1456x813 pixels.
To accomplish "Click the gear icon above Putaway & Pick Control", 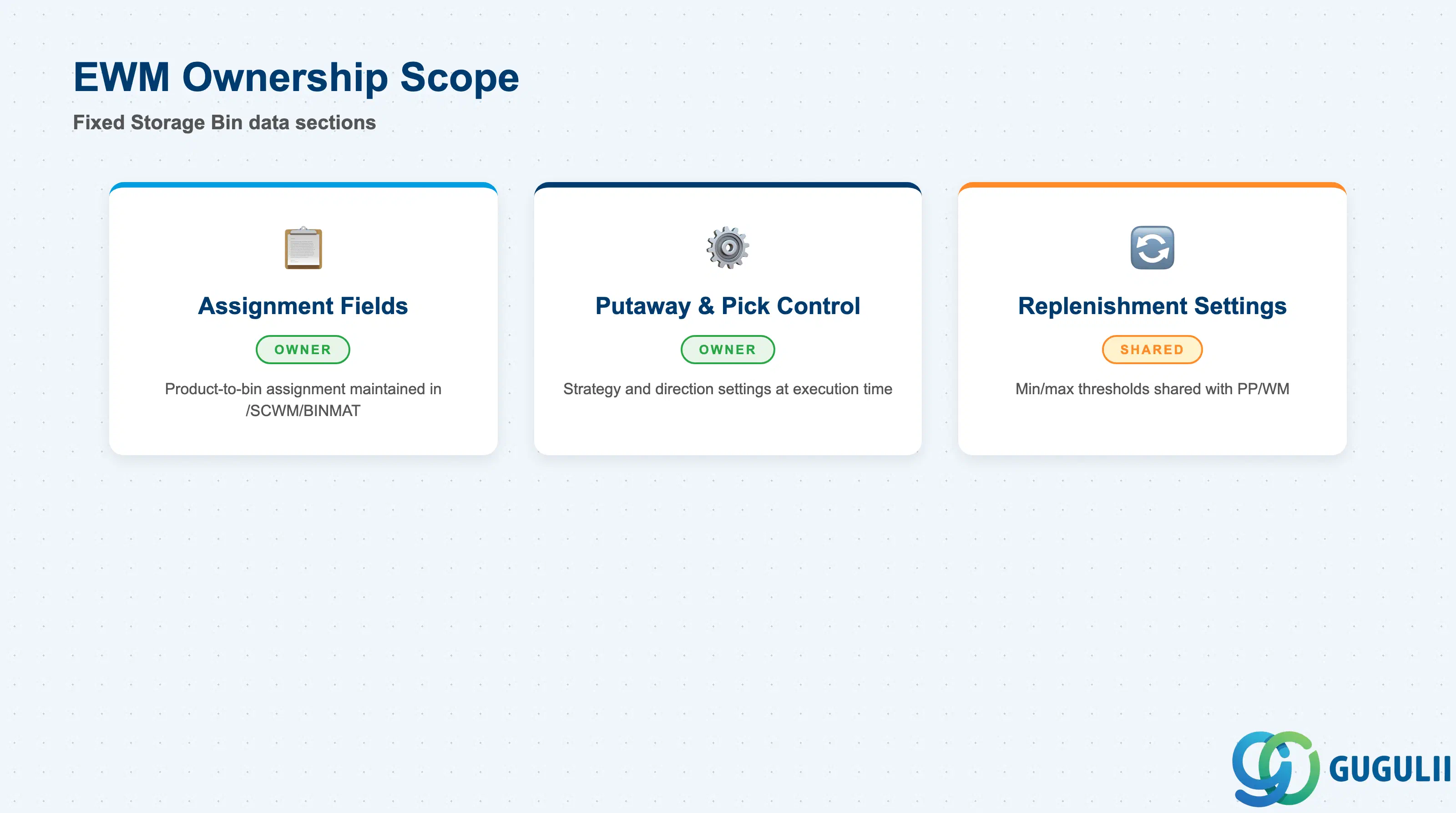I will tap(728, 248).
